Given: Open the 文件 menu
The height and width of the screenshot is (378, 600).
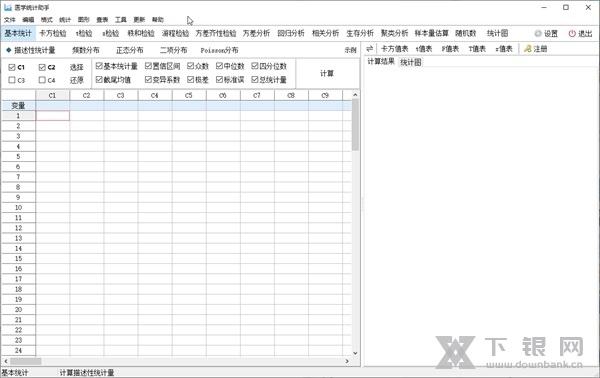Looking at the screenshot, I should [10, 20].
